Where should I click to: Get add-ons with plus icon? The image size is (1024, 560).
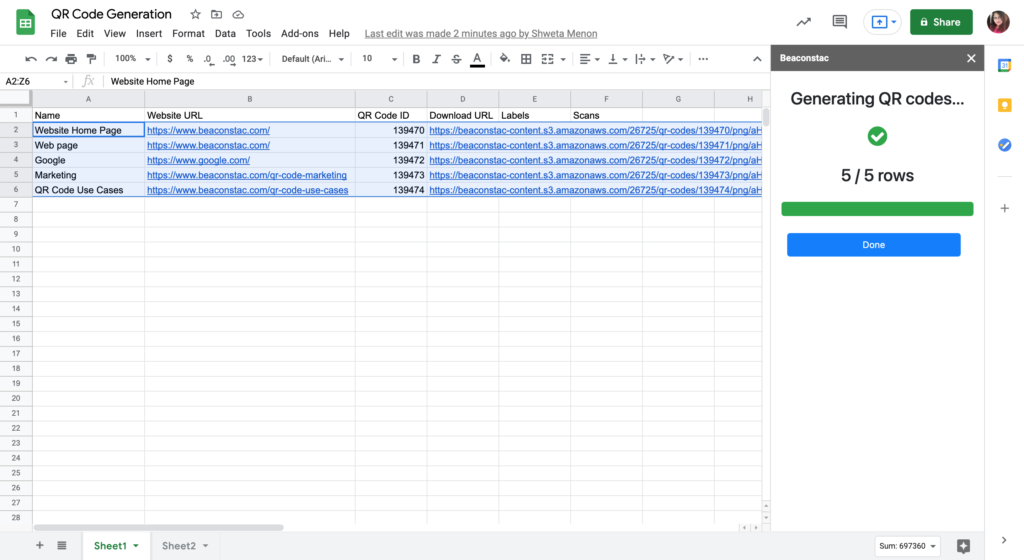[x=1004, y=208]
